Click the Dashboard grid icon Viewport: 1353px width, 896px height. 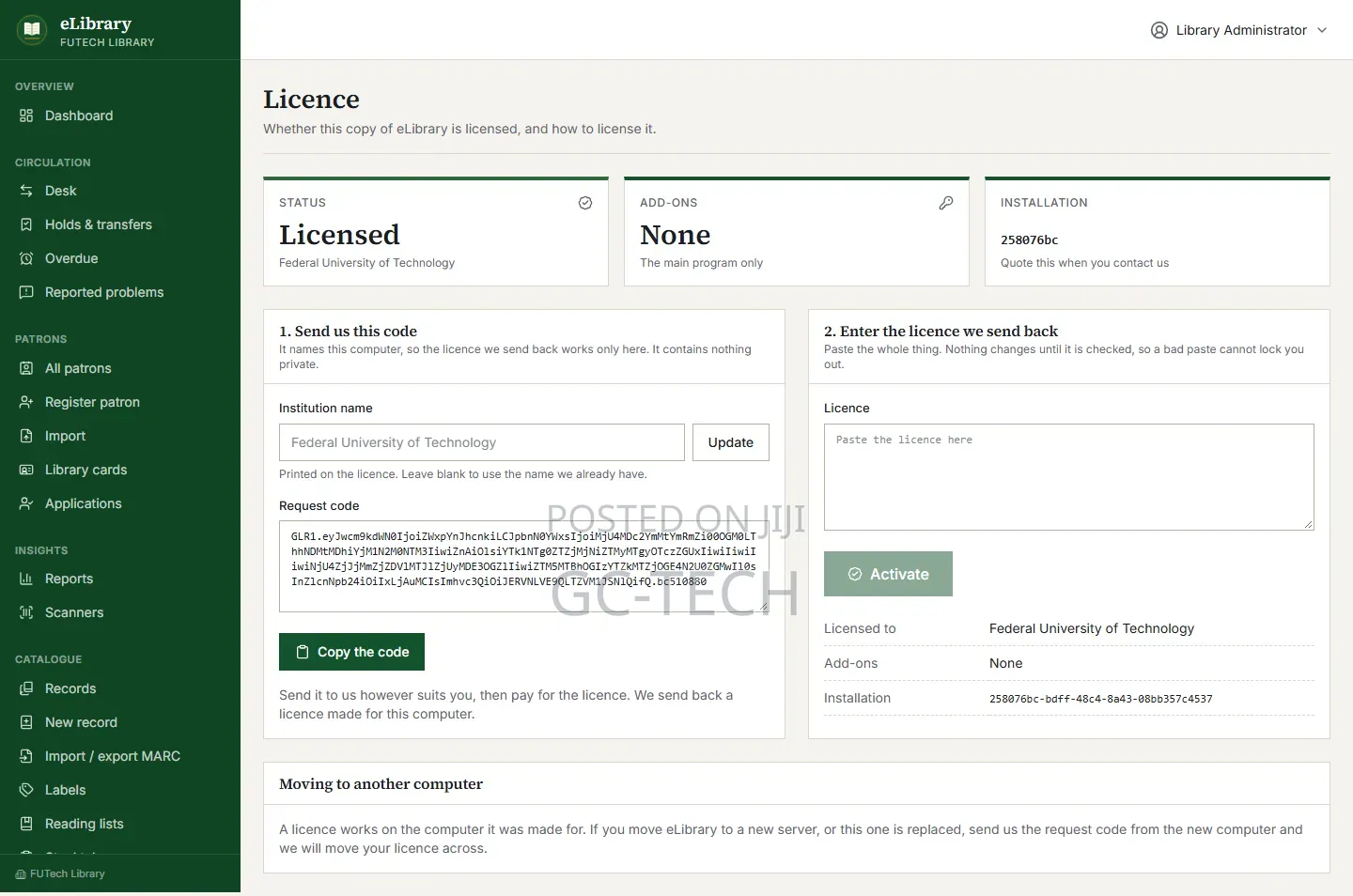(x=26, y=116)
